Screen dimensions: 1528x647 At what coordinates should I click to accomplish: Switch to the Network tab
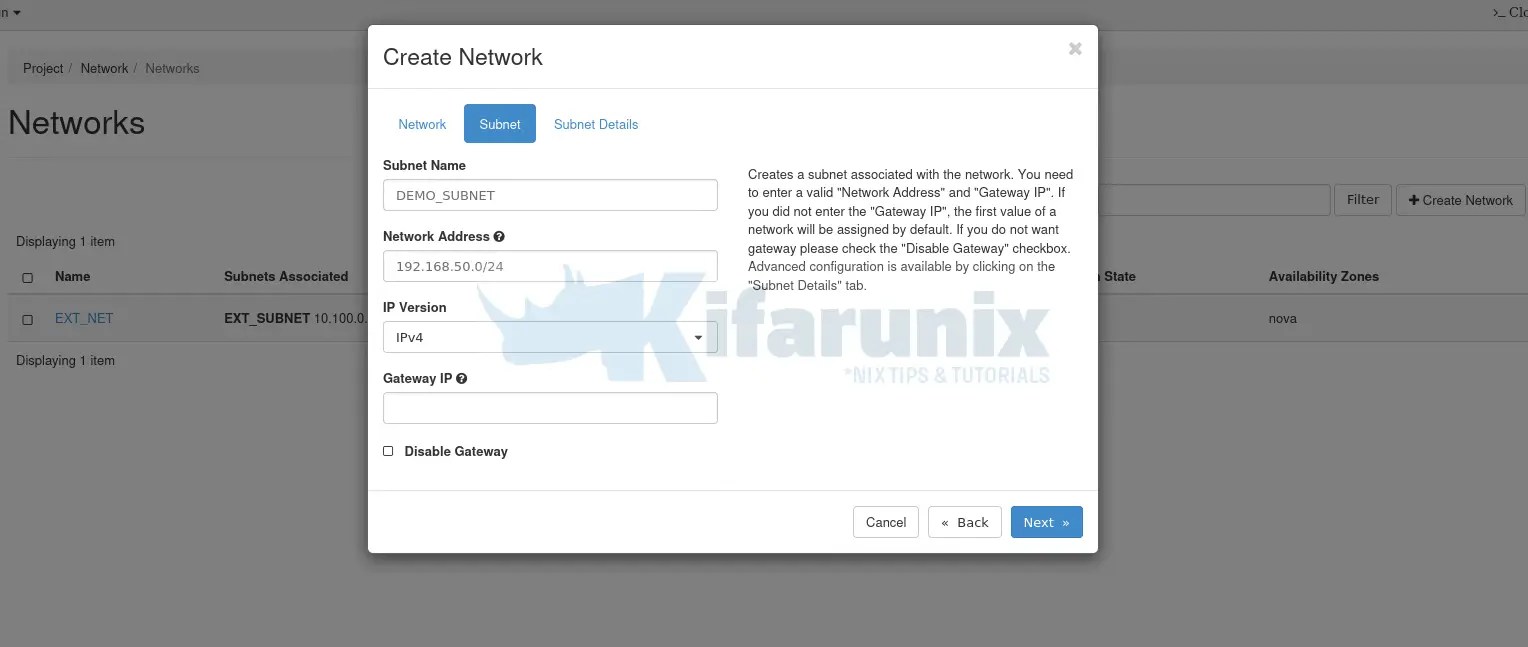(422, 124)
